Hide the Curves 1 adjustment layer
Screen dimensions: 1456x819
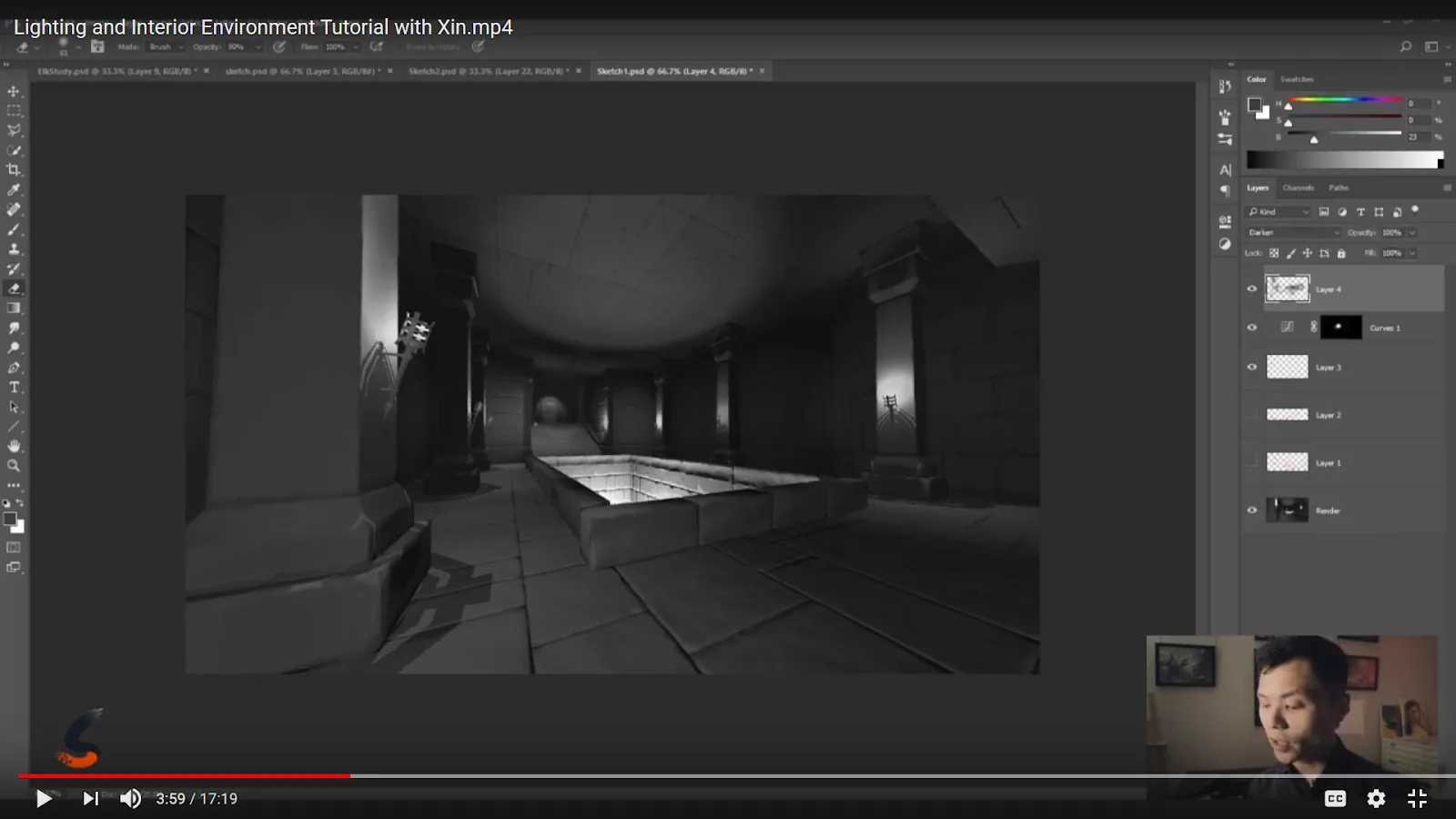[x=1252, y=328]
